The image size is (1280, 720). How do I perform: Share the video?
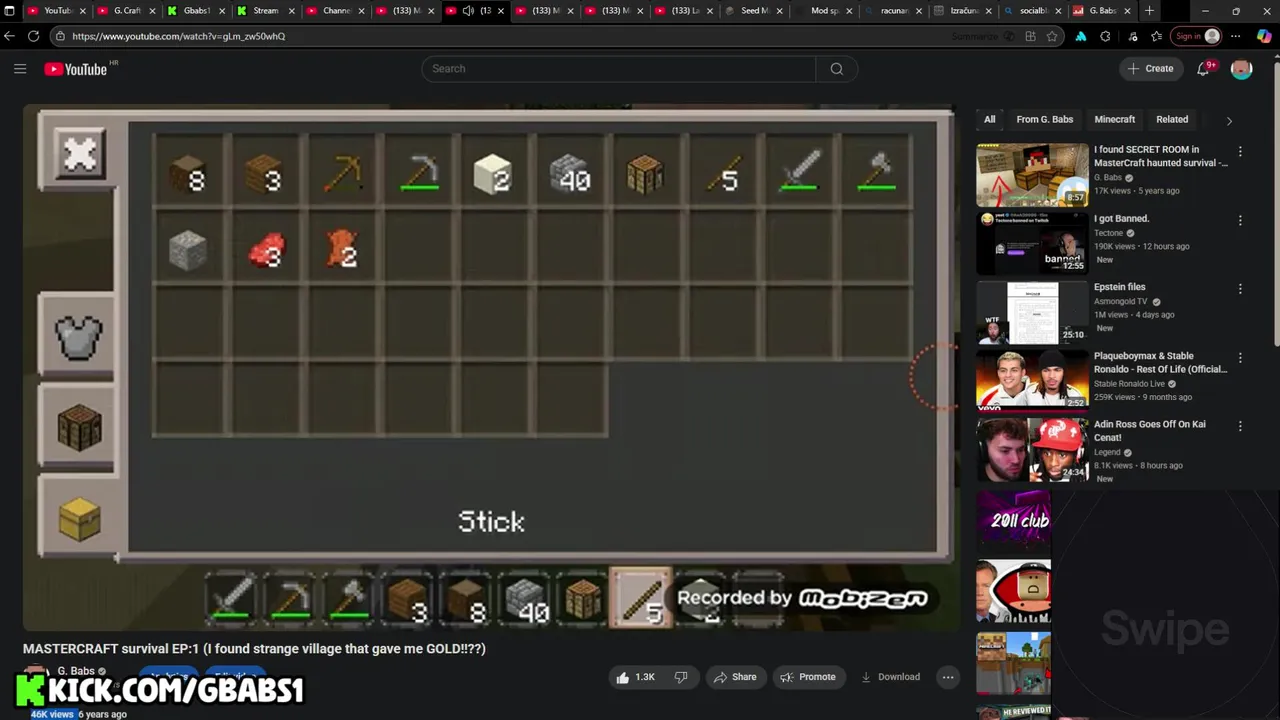pos(735,677)
